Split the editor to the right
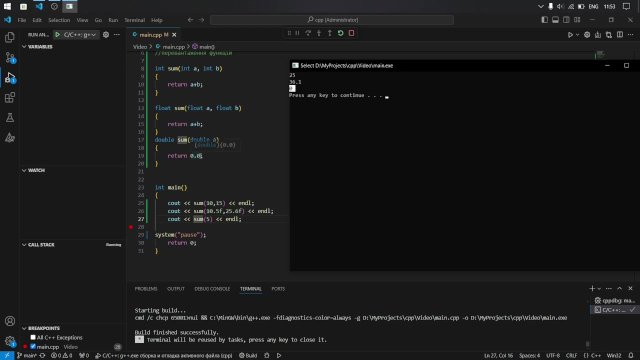The width and height of the screenshot is (640, 360). pos(620,35)
